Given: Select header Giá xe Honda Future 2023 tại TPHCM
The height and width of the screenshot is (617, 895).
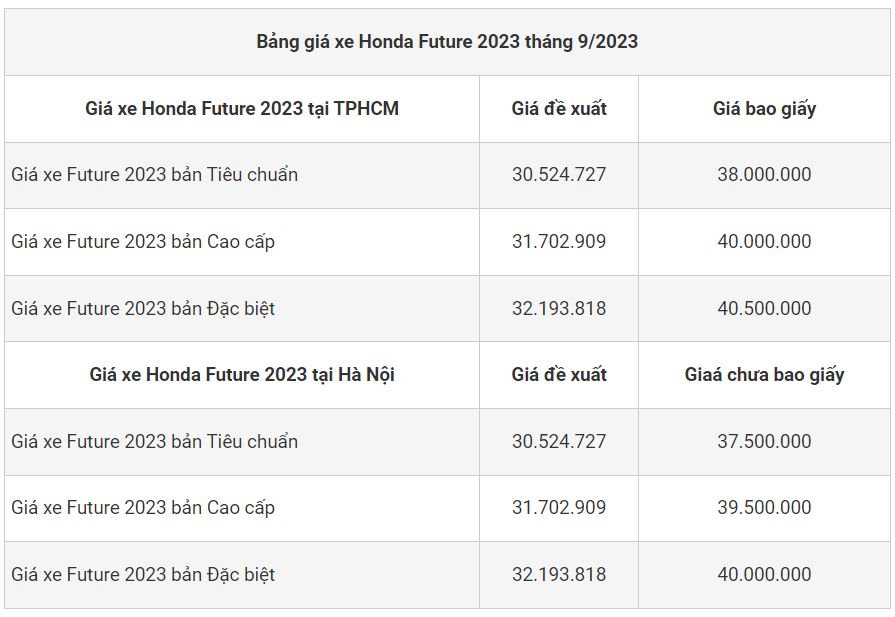Looking at the screenshot, I should 242,108.
